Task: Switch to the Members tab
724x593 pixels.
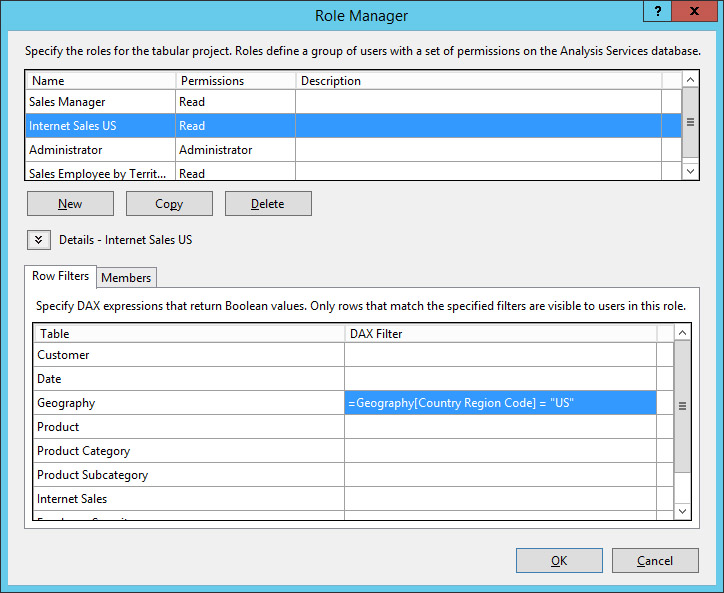Action: [126, 277]
